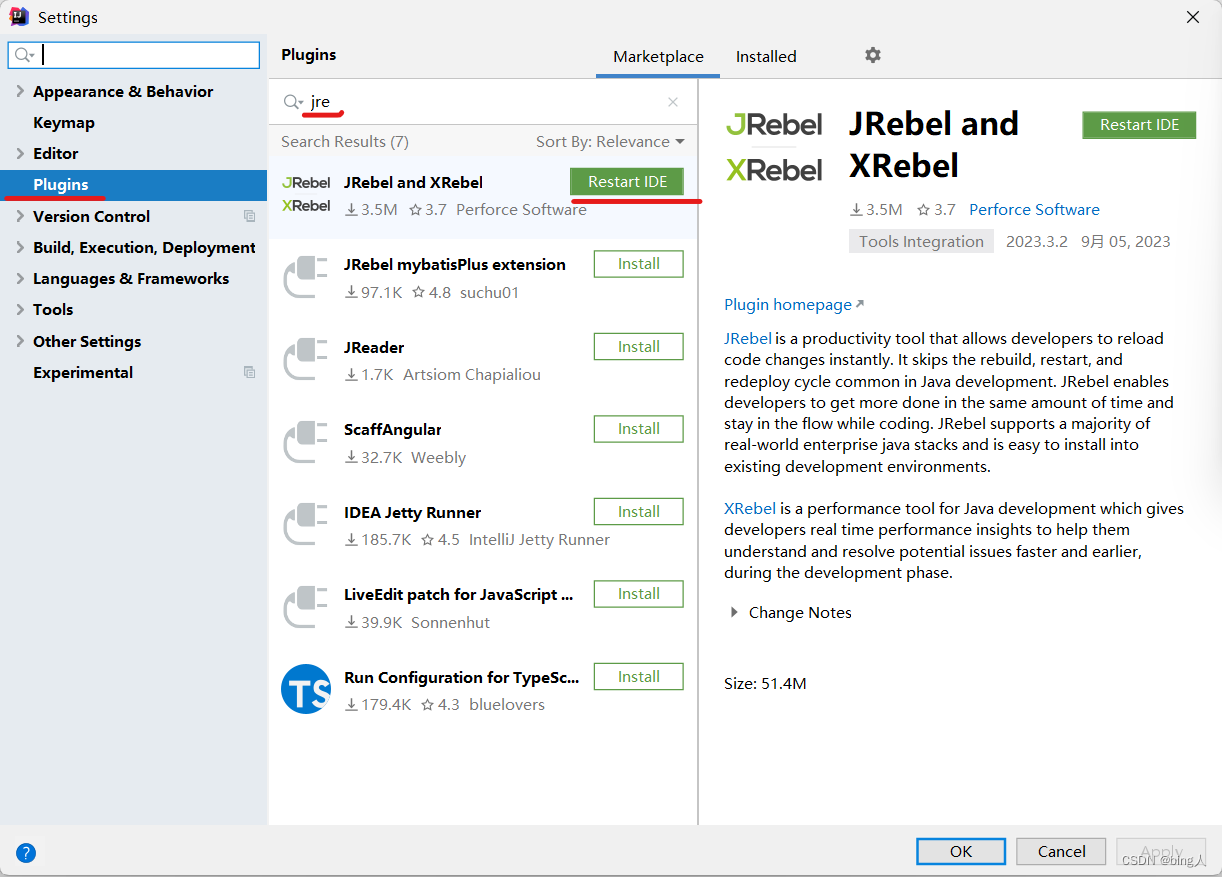Click into the plugin search box
The width and height of the screenshot is (1222, 877).
click(483, 102)
